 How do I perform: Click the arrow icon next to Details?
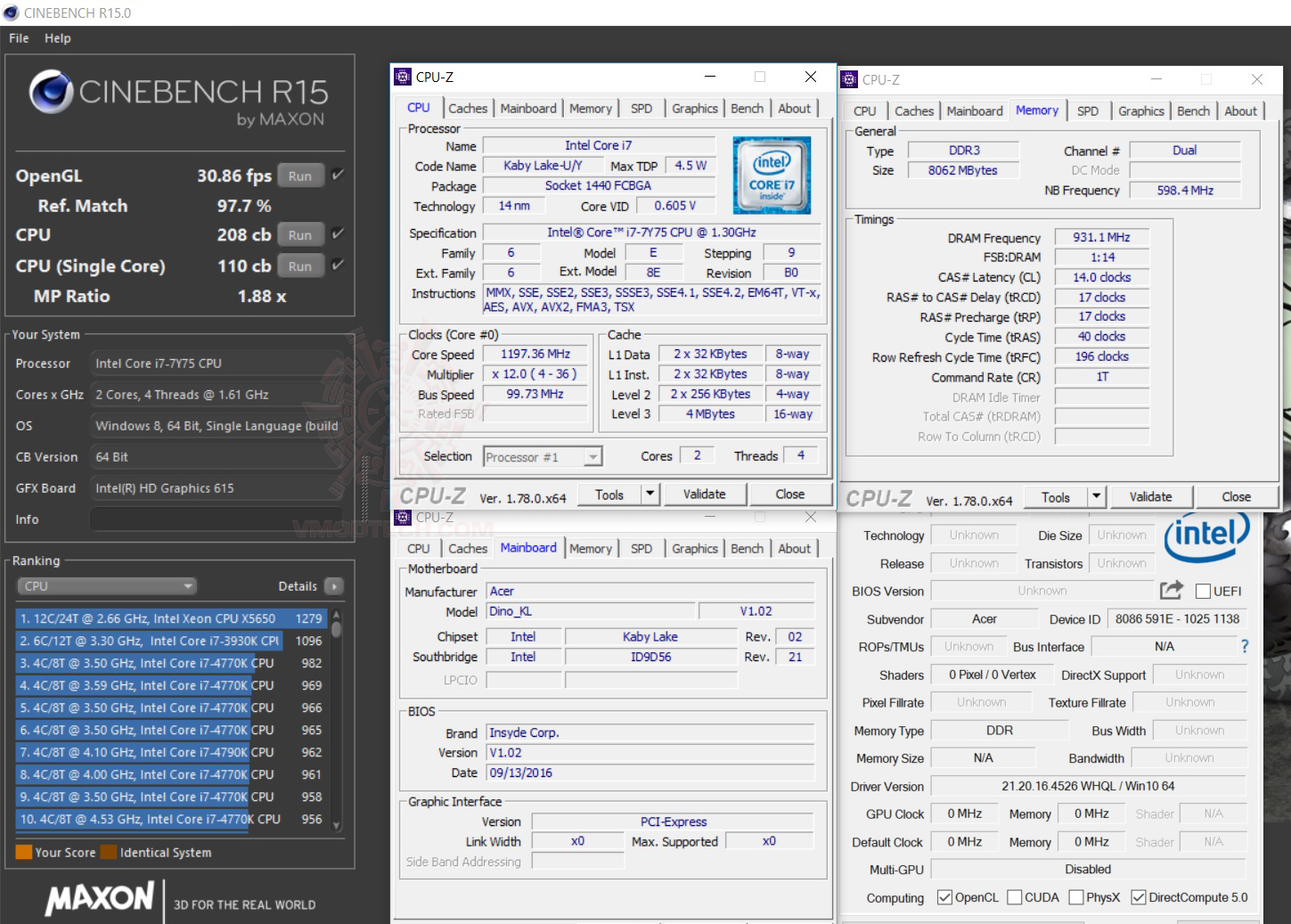pos(334,586)
